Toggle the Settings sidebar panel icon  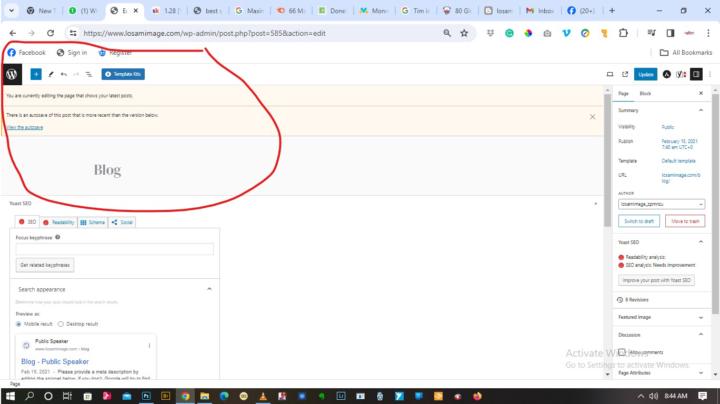[x=696, y=74]
